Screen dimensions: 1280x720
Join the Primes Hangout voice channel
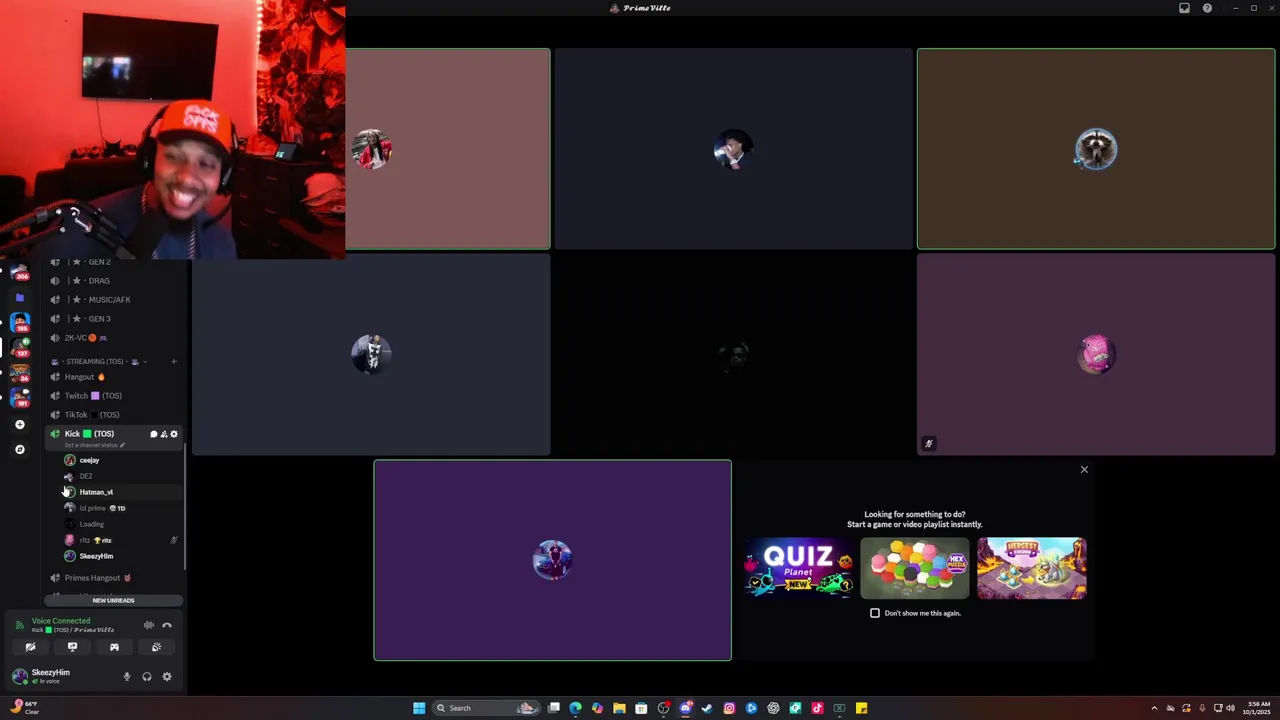click(x=115, y=578)
